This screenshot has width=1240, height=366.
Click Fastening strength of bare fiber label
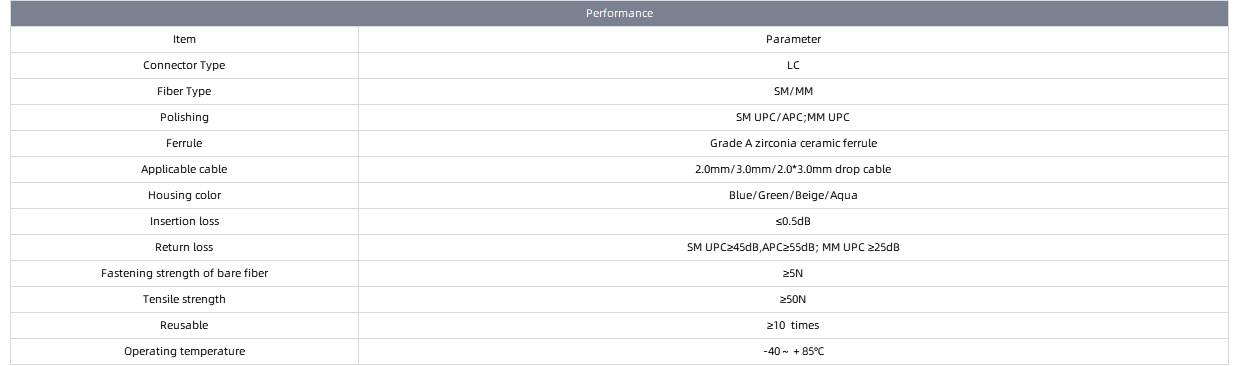(x=184, y=273)
